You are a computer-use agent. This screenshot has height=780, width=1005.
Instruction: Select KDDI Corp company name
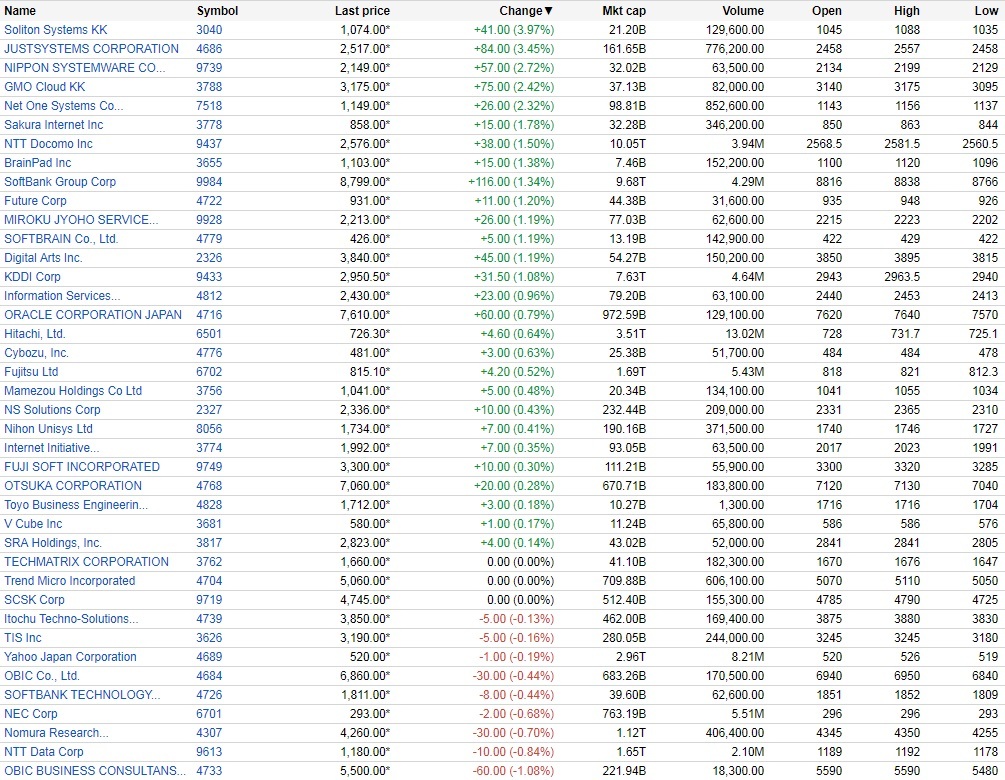(x=32, y=277)
